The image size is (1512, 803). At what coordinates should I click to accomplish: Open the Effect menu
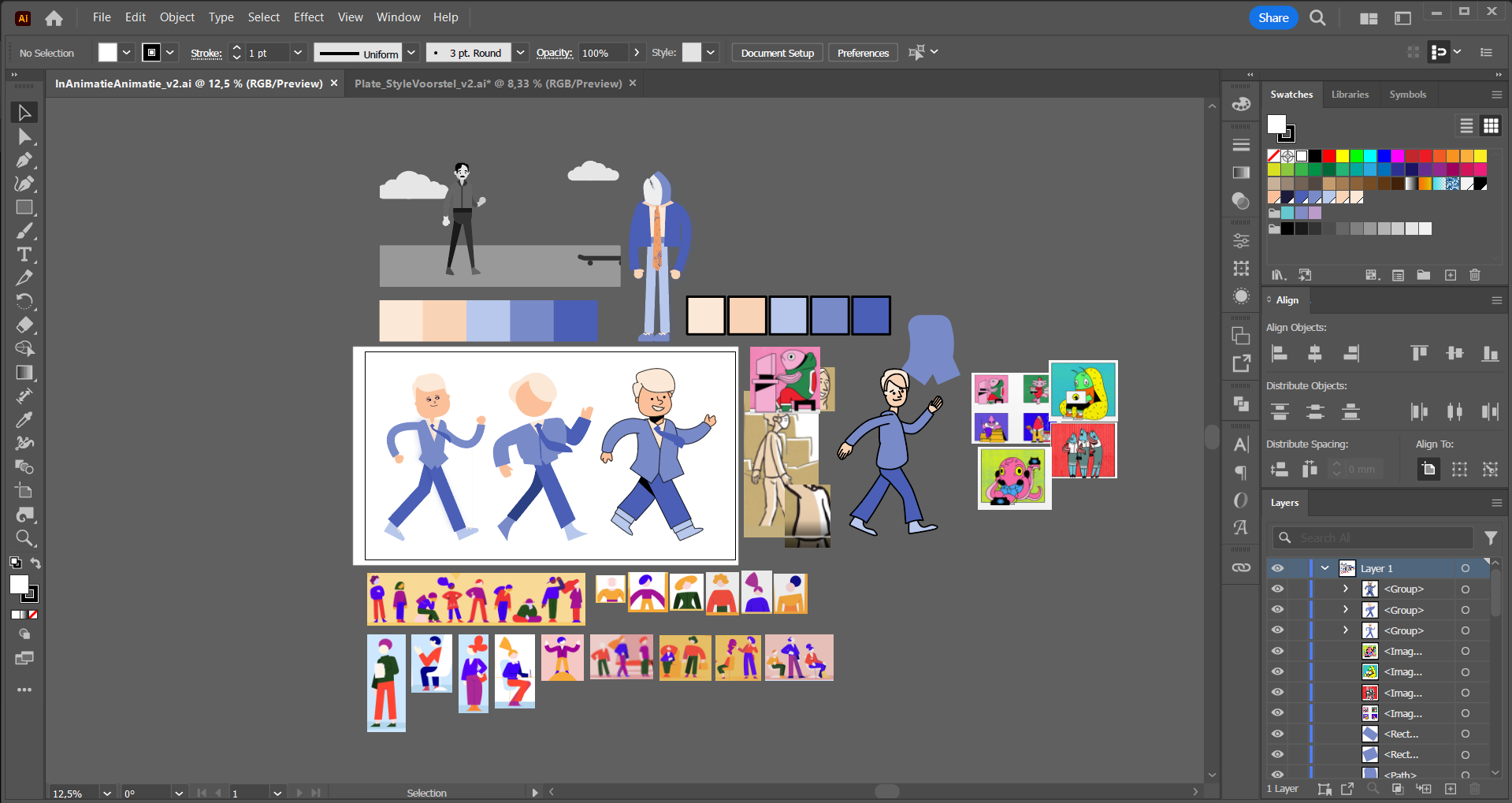coord(308,17)
